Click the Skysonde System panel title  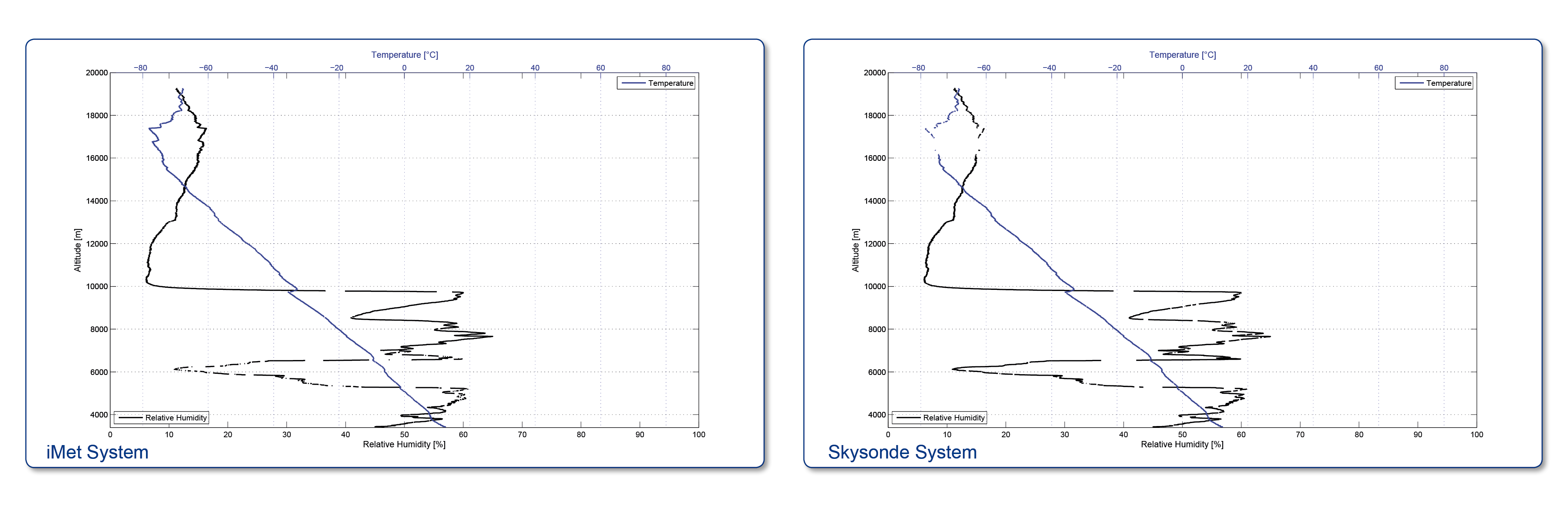(x=902, y=452)
